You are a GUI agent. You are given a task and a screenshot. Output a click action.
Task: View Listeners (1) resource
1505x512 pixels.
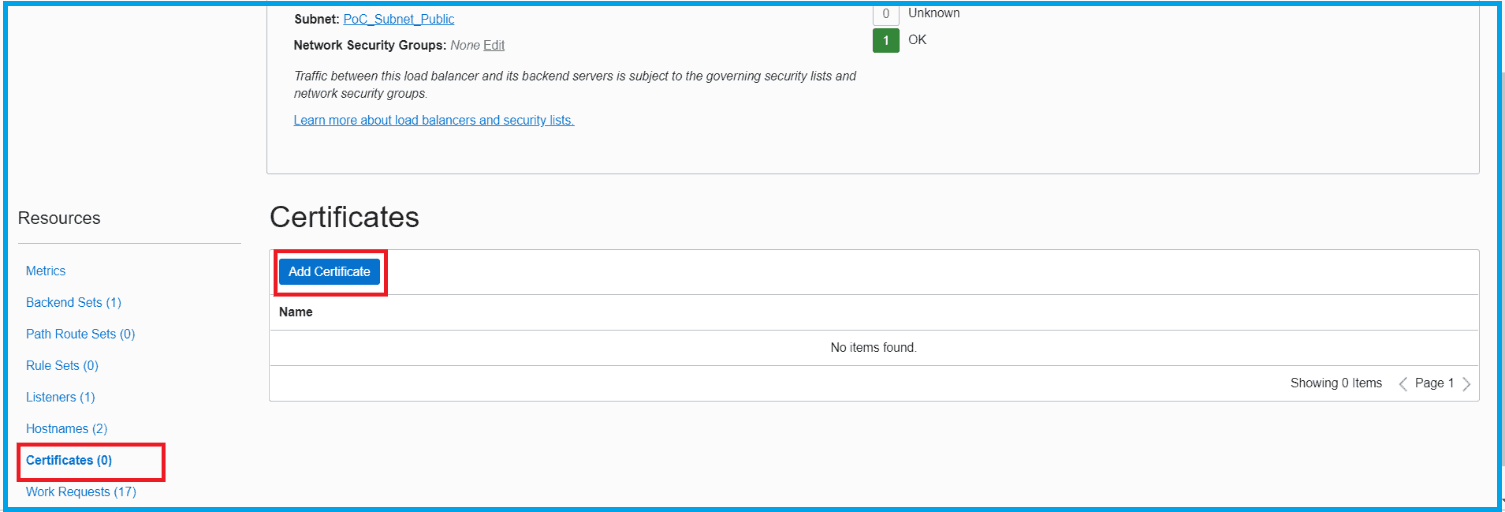click(60, 397)
